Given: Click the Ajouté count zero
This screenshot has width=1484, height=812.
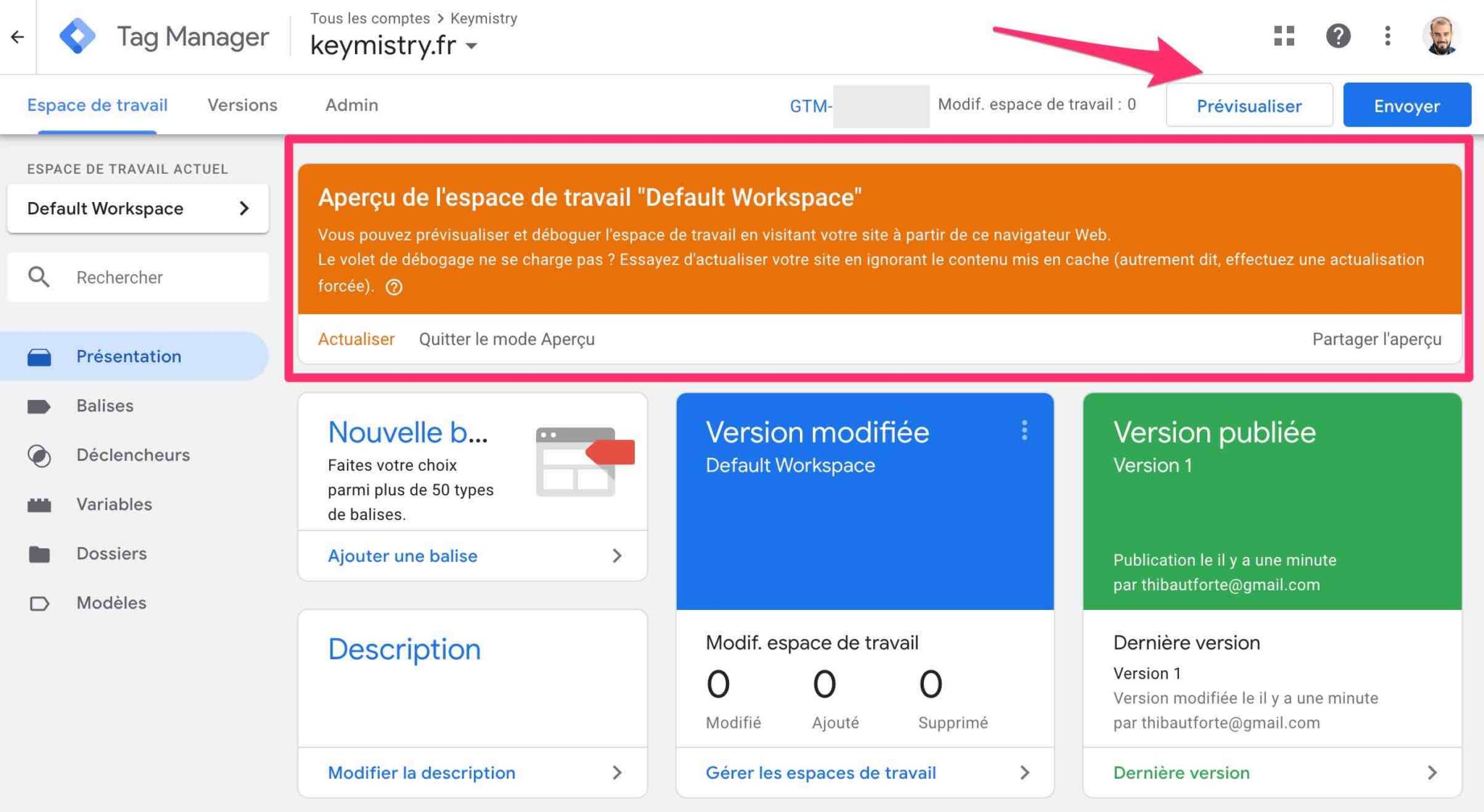Looking at the screenshot, I should (x=825, y=684).
